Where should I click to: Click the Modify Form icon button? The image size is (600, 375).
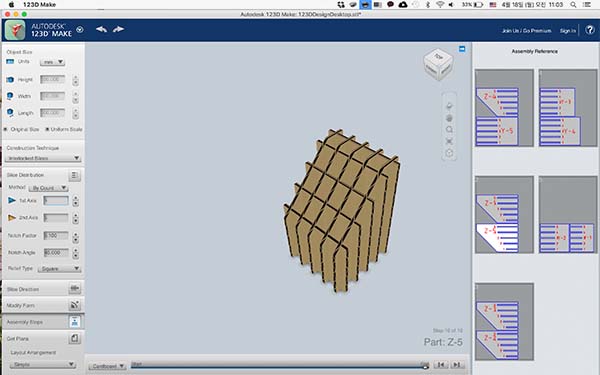tap(74, 305)
